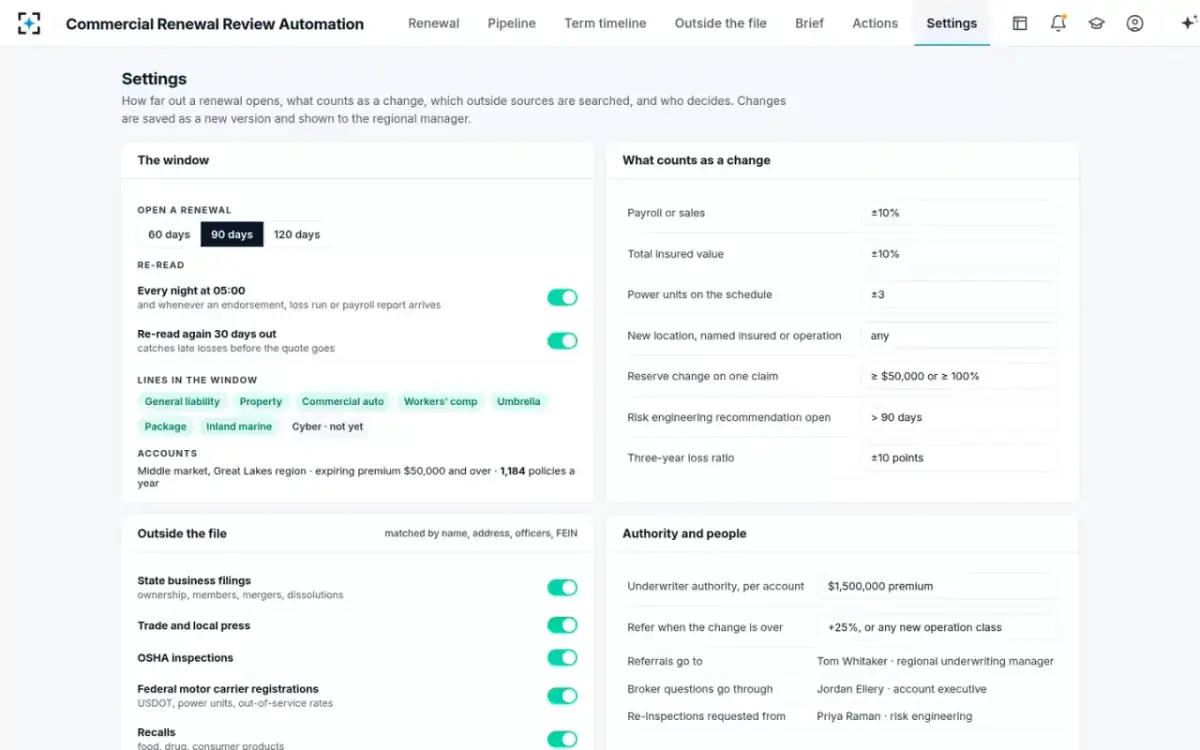The image size is (1200, 750).
Task: Toggle Trade and local press source
Action: 562,625
